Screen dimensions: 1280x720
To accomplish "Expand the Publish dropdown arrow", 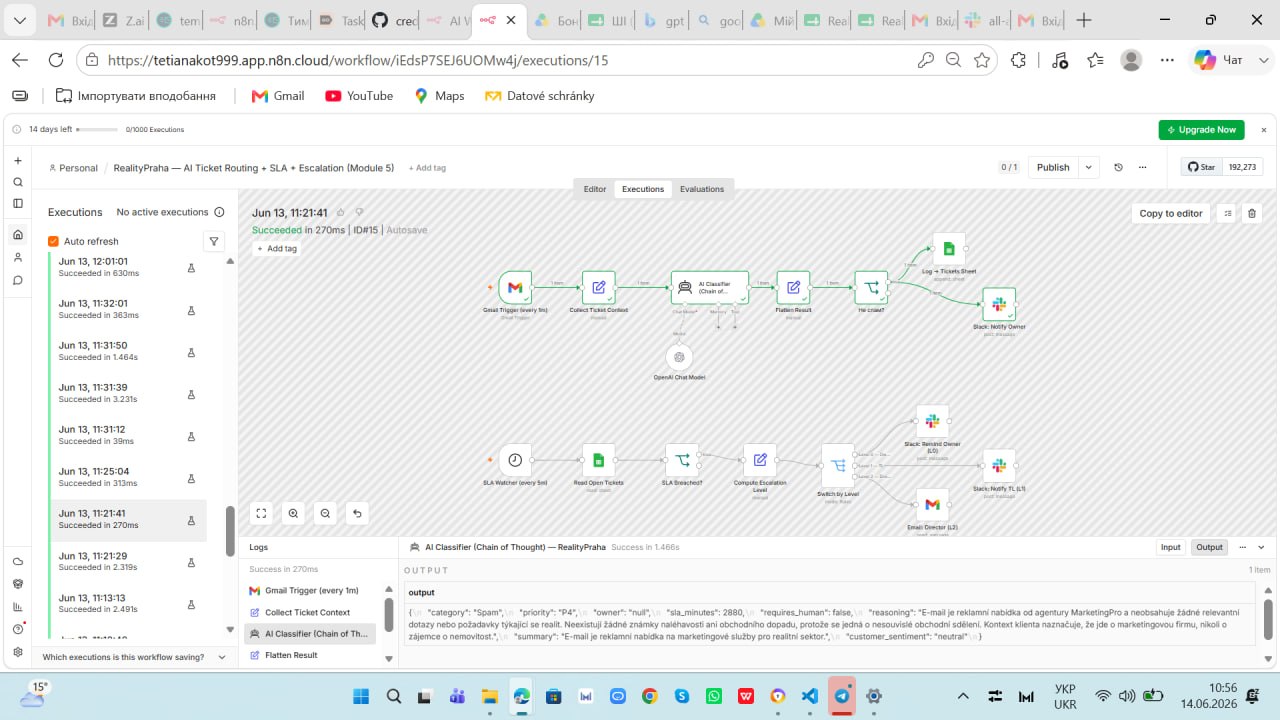I will [1089, 167].
